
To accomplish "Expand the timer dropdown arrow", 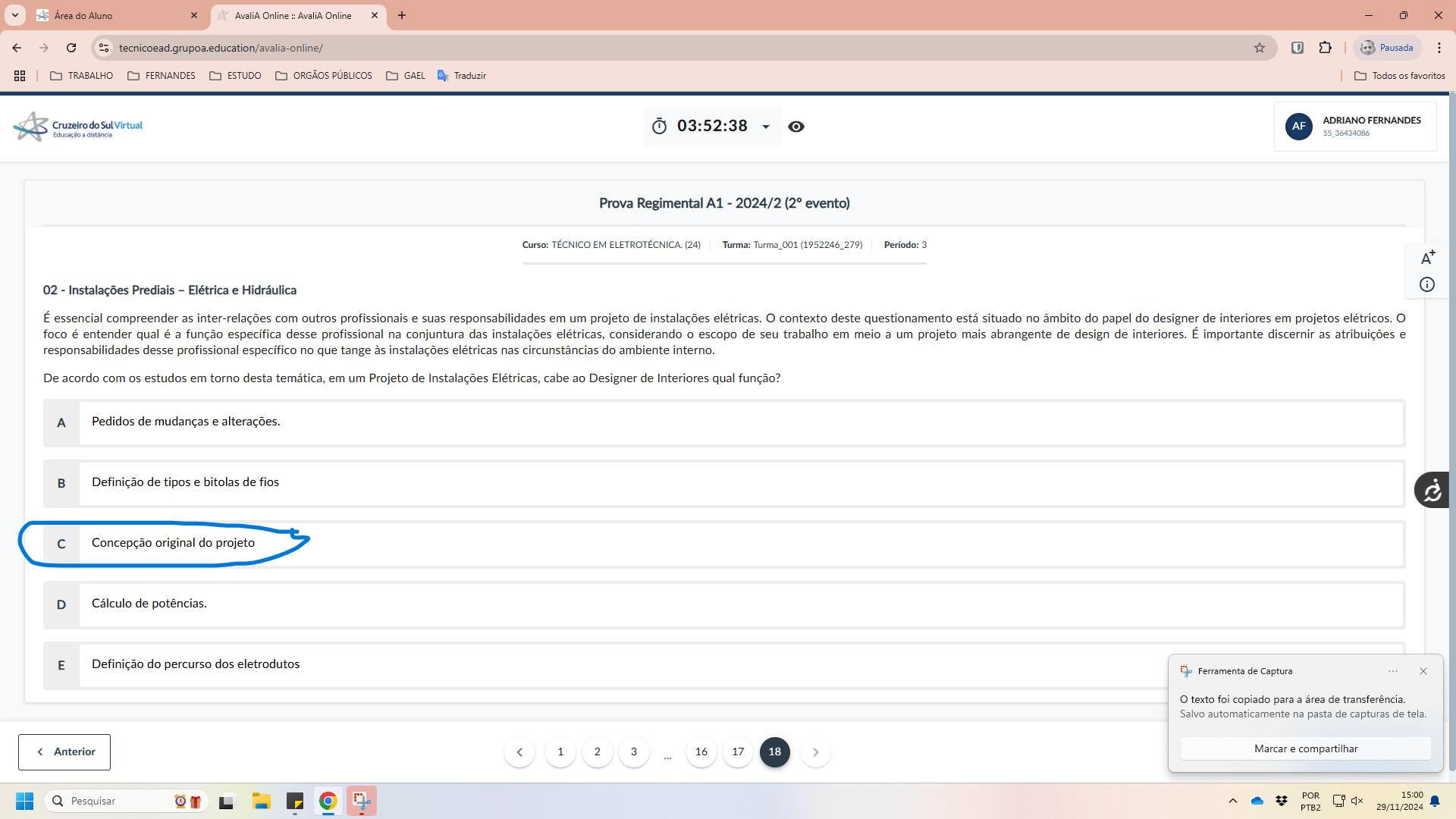I will (766, 127).
